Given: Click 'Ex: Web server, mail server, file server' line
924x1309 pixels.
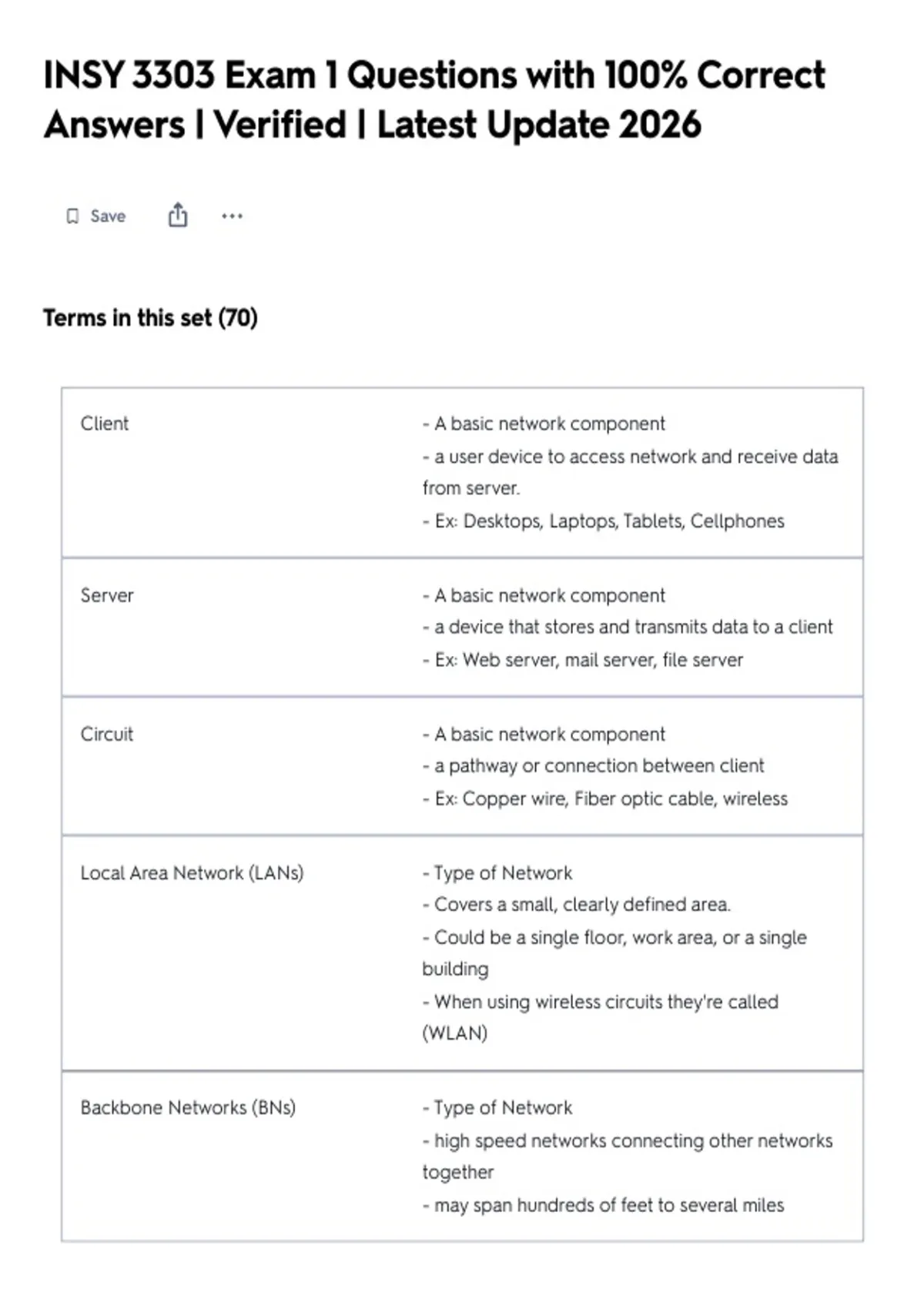Looking at the screenshot, I should [582, 660].
